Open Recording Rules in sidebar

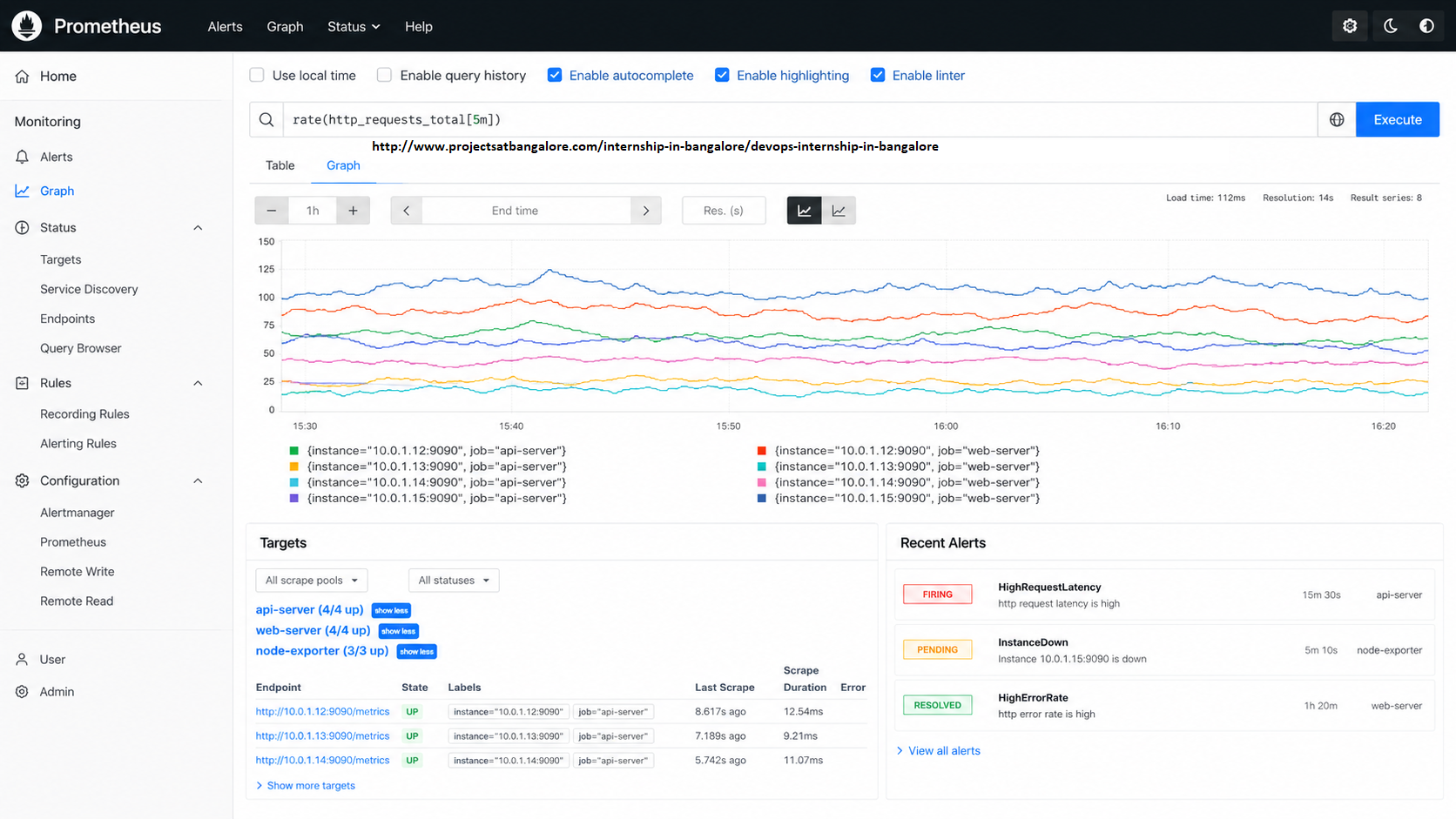pyautogui.click(x=84, y=414)
